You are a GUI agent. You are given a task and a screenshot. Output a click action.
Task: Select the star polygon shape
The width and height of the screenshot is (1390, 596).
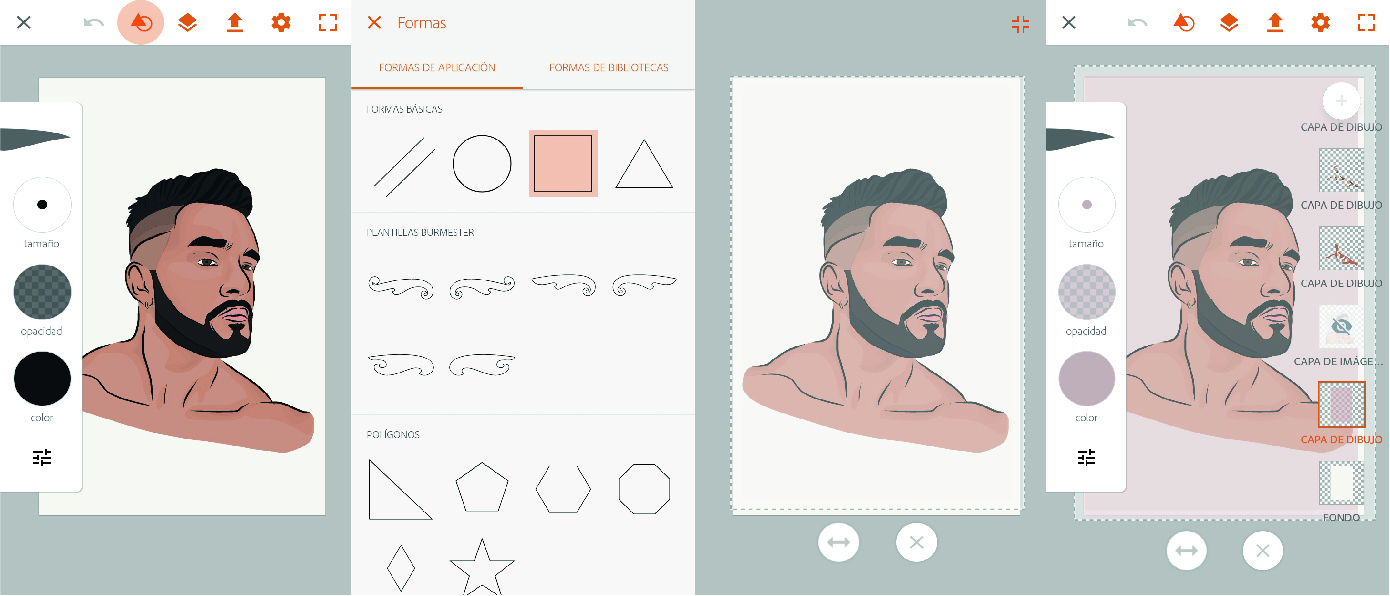pyautogui.click(x=482, y=567)
